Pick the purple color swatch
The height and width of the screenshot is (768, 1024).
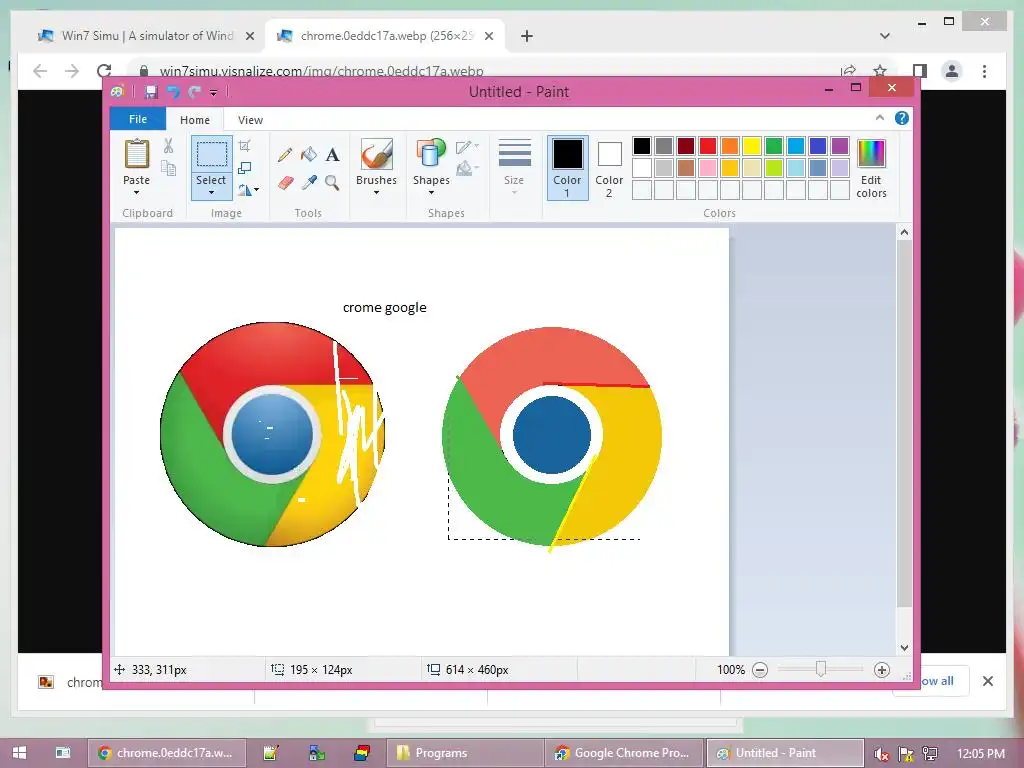point(840,146)
